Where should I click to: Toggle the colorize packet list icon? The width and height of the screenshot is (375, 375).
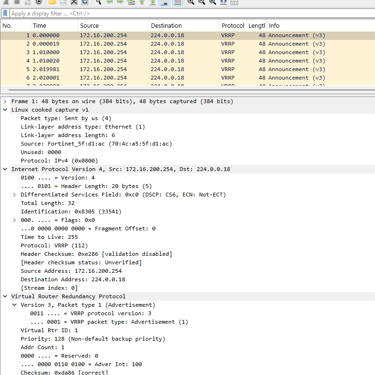click(x=177, y=2)
